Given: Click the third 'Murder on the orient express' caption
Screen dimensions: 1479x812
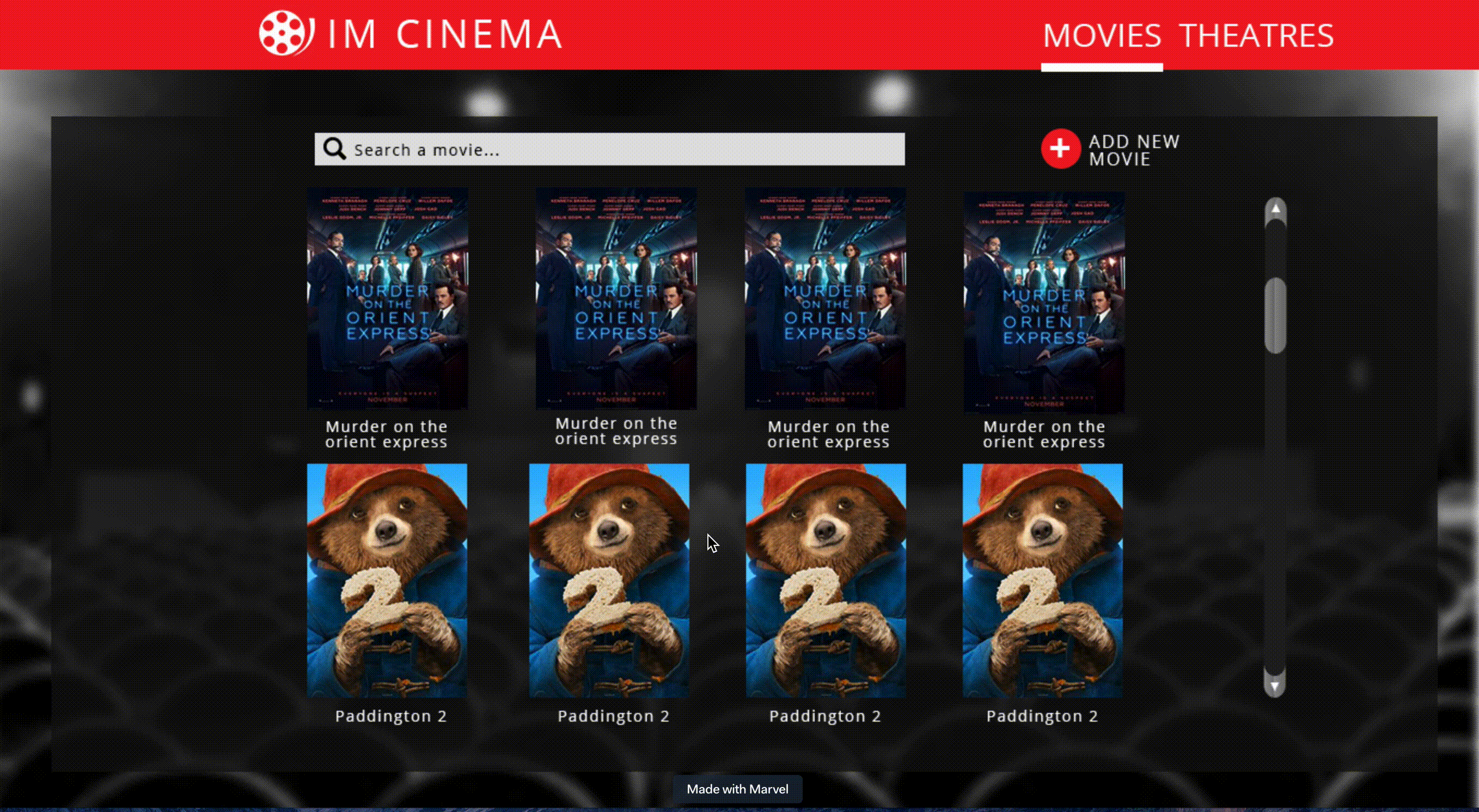Looking at the screenshot, I should 828,434.
